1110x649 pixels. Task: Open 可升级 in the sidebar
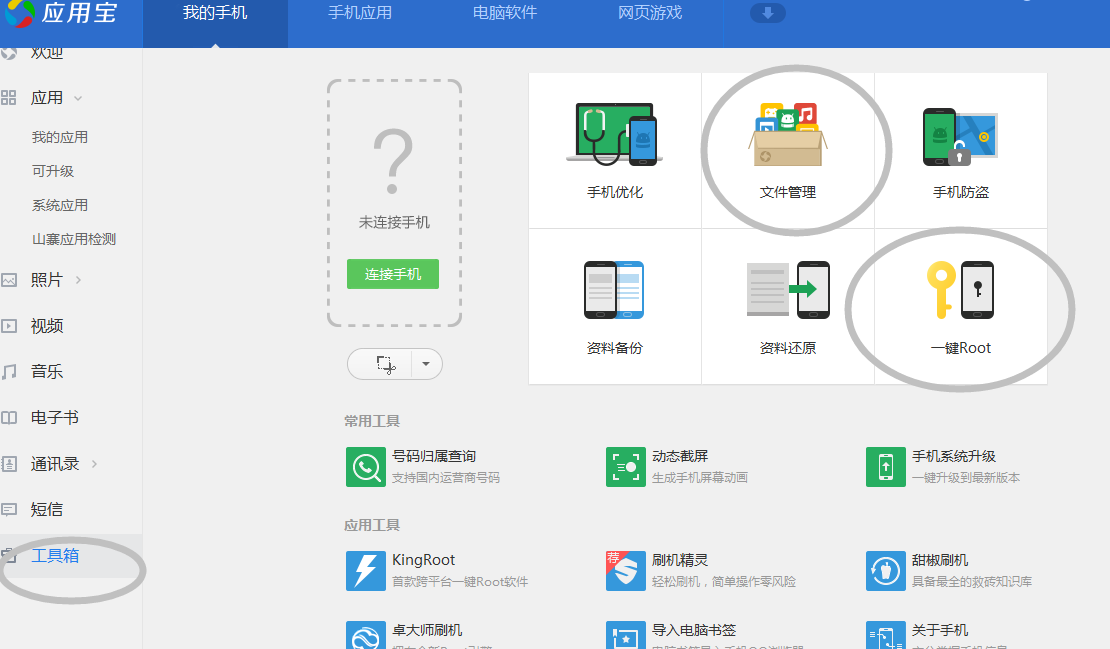click(x=53, y=171)
